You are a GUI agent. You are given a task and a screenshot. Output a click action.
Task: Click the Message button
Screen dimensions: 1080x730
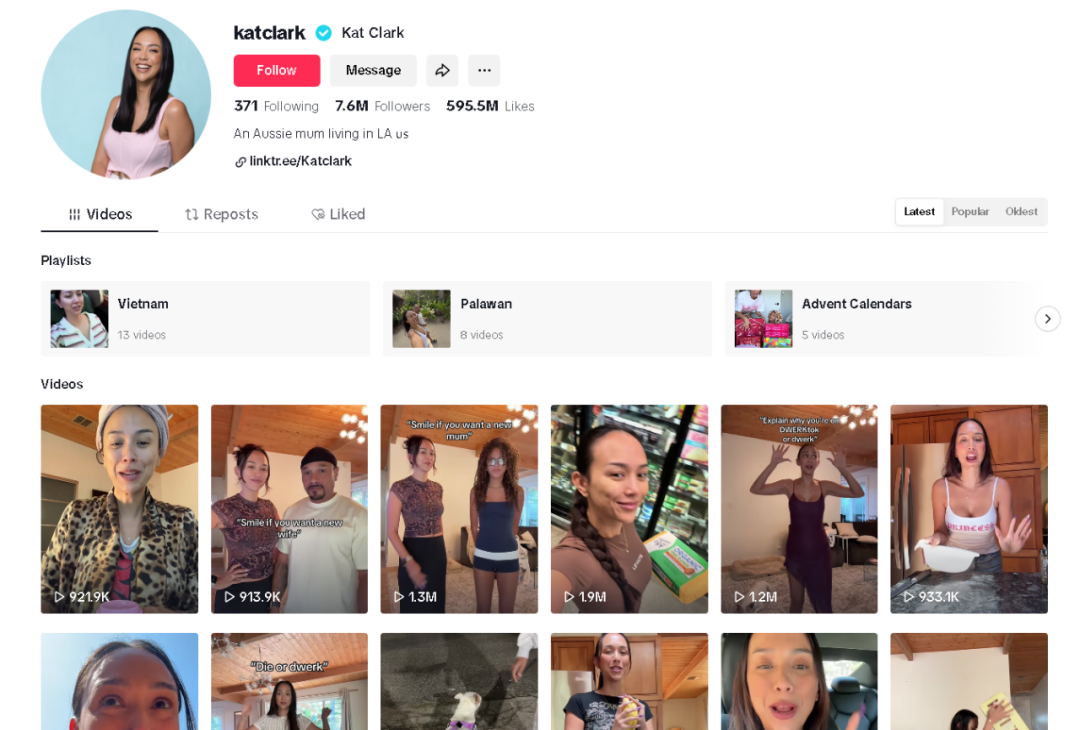tap(373, 70)
